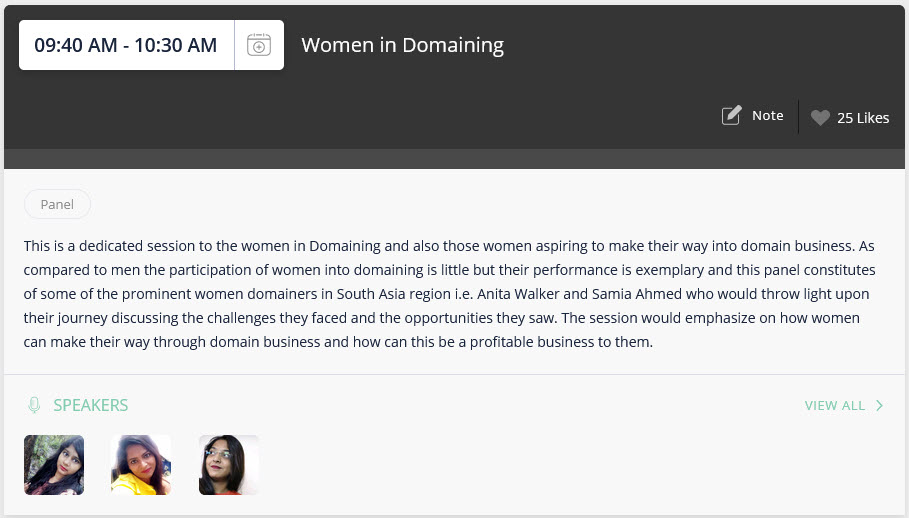Screen dimensions: 909x518
Task: Click the session description paragraph
Action: (449, 294)
